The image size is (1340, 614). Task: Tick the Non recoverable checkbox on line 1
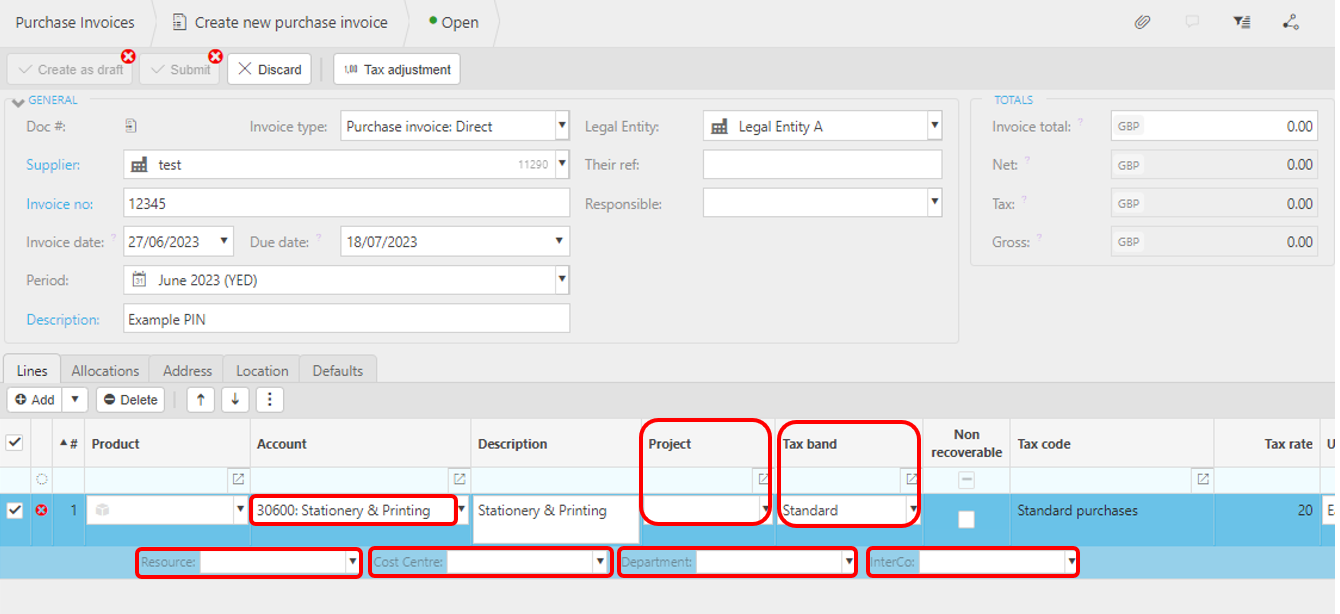(x=966, y=518)
